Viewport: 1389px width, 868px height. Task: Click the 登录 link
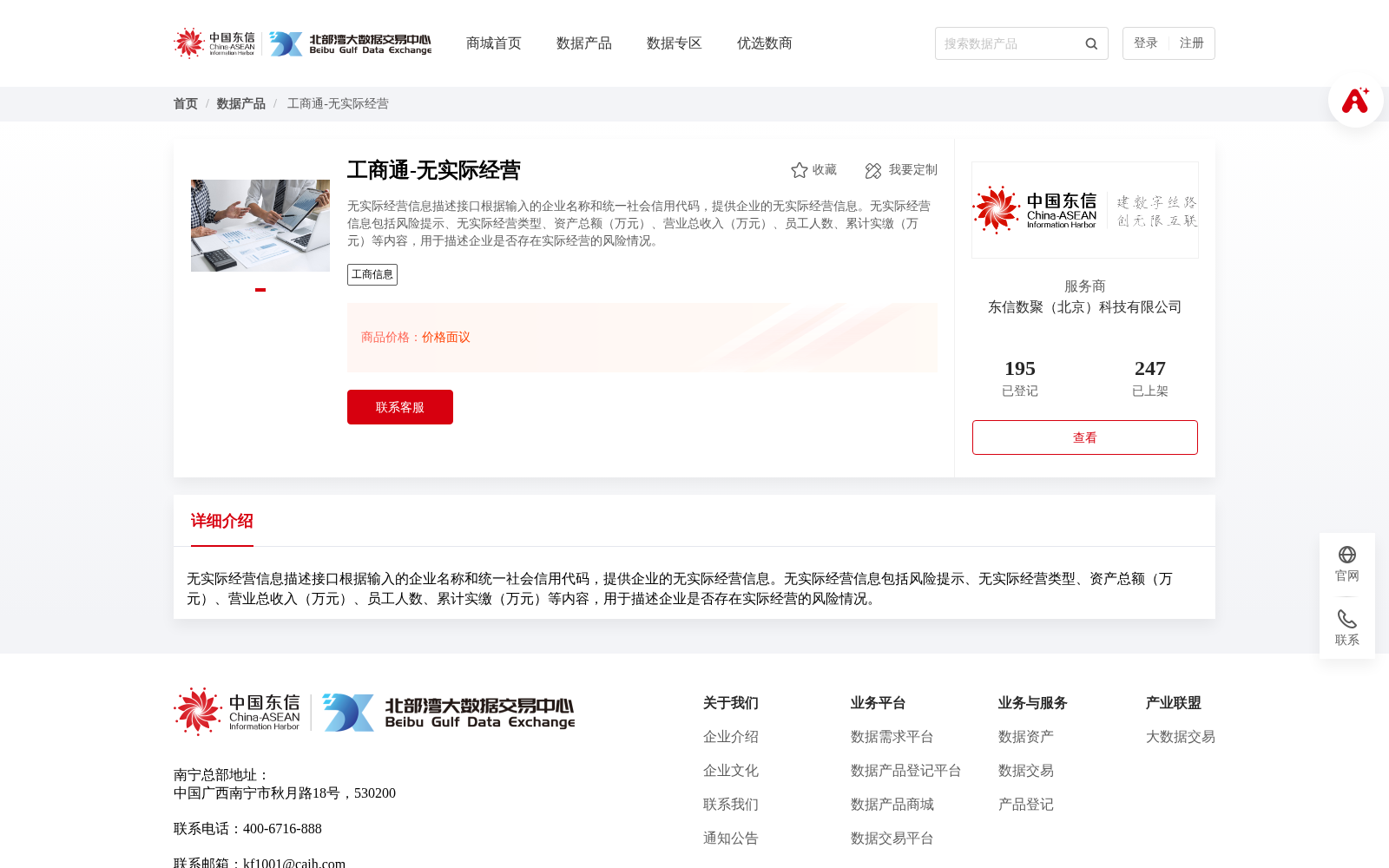(1146, 43)
